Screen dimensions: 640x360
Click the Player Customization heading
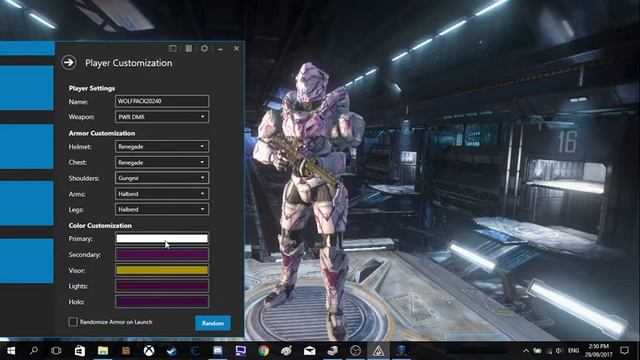(129, 63)
